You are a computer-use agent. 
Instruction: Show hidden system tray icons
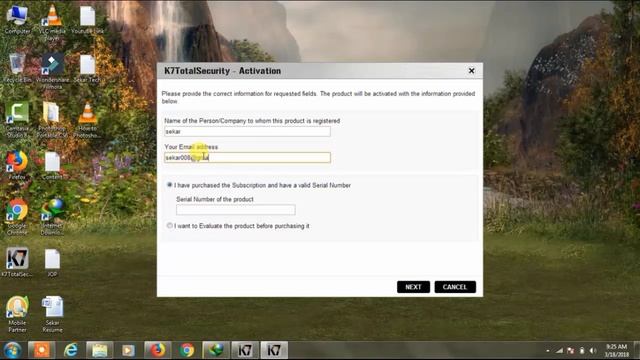(x=548, y=351)
